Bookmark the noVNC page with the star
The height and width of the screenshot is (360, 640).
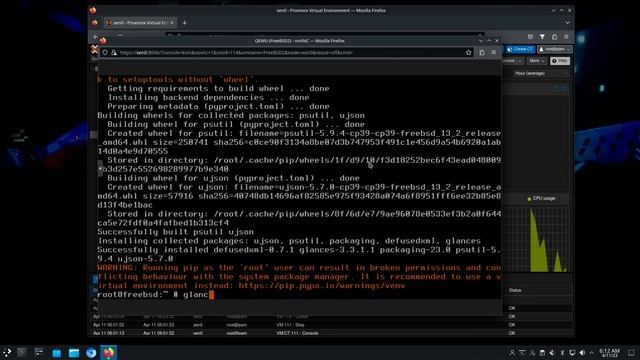click(x=469, y=52)
